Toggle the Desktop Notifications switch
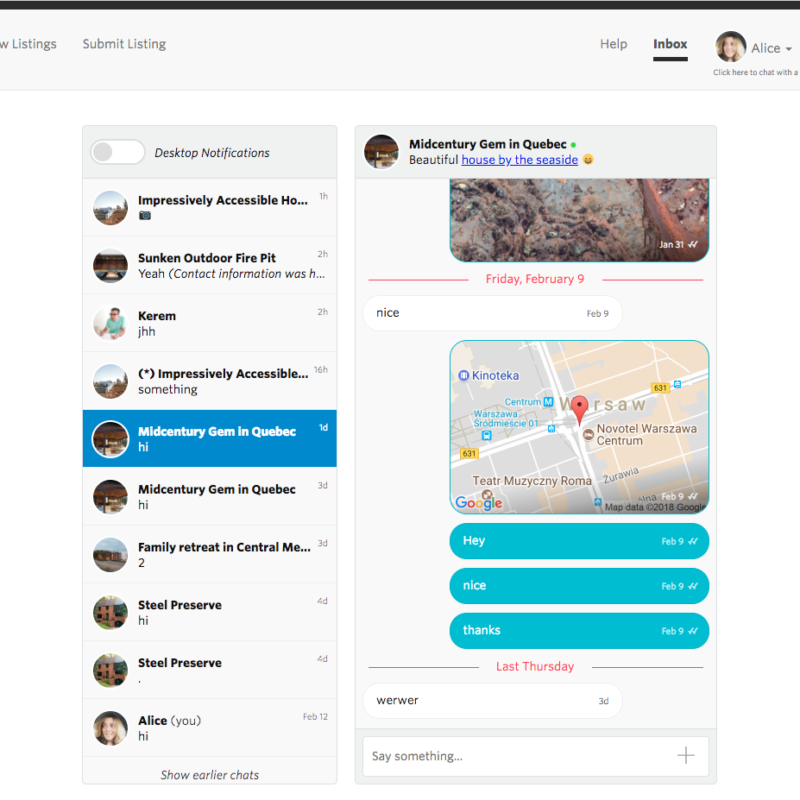The image size is (800, 800). pos(118,152)
